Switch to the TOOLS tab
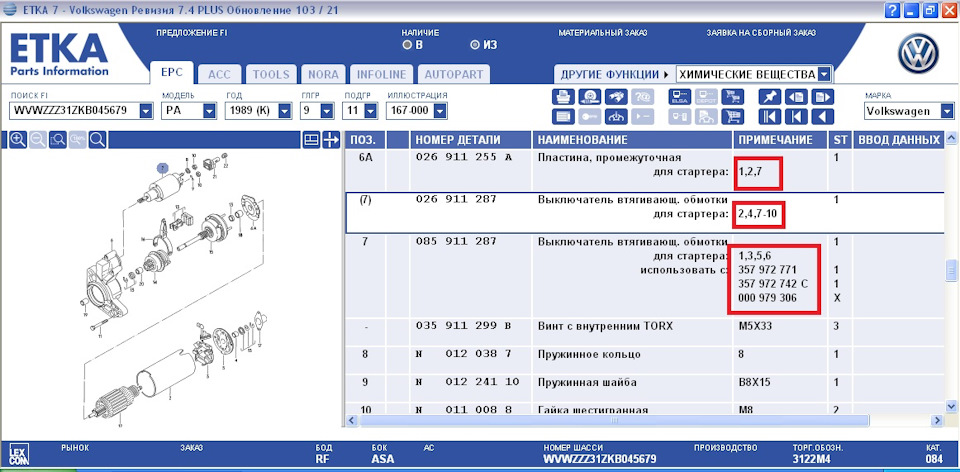This screenshot has width=960, height=472. (x=270, y=74)
